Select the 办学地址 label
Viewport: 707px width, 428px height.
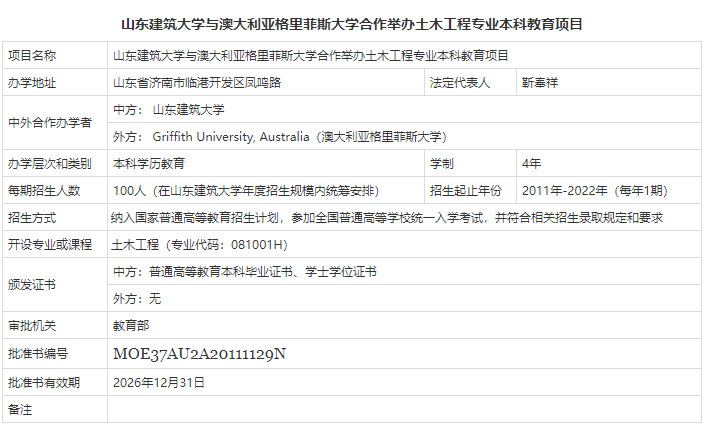coord(32,83)
